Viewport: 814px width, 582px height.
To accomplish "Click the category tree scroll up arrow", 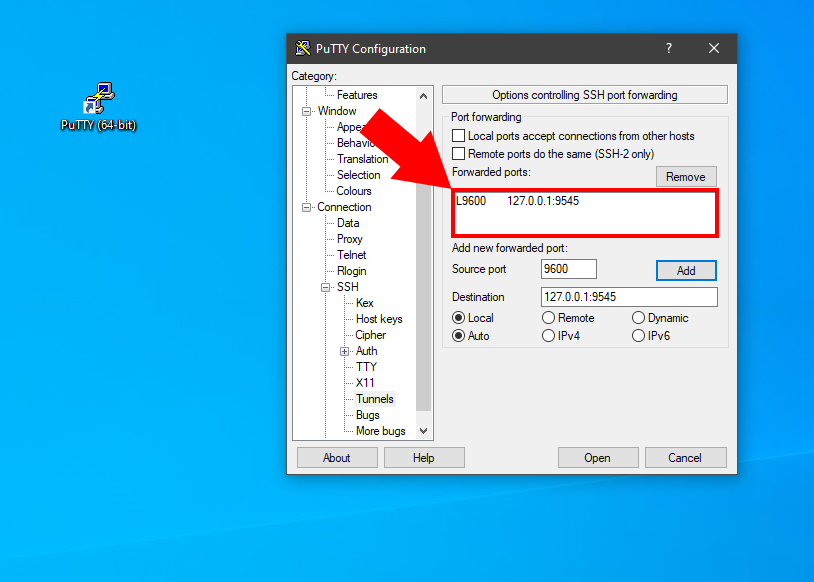I will (424, 96).
